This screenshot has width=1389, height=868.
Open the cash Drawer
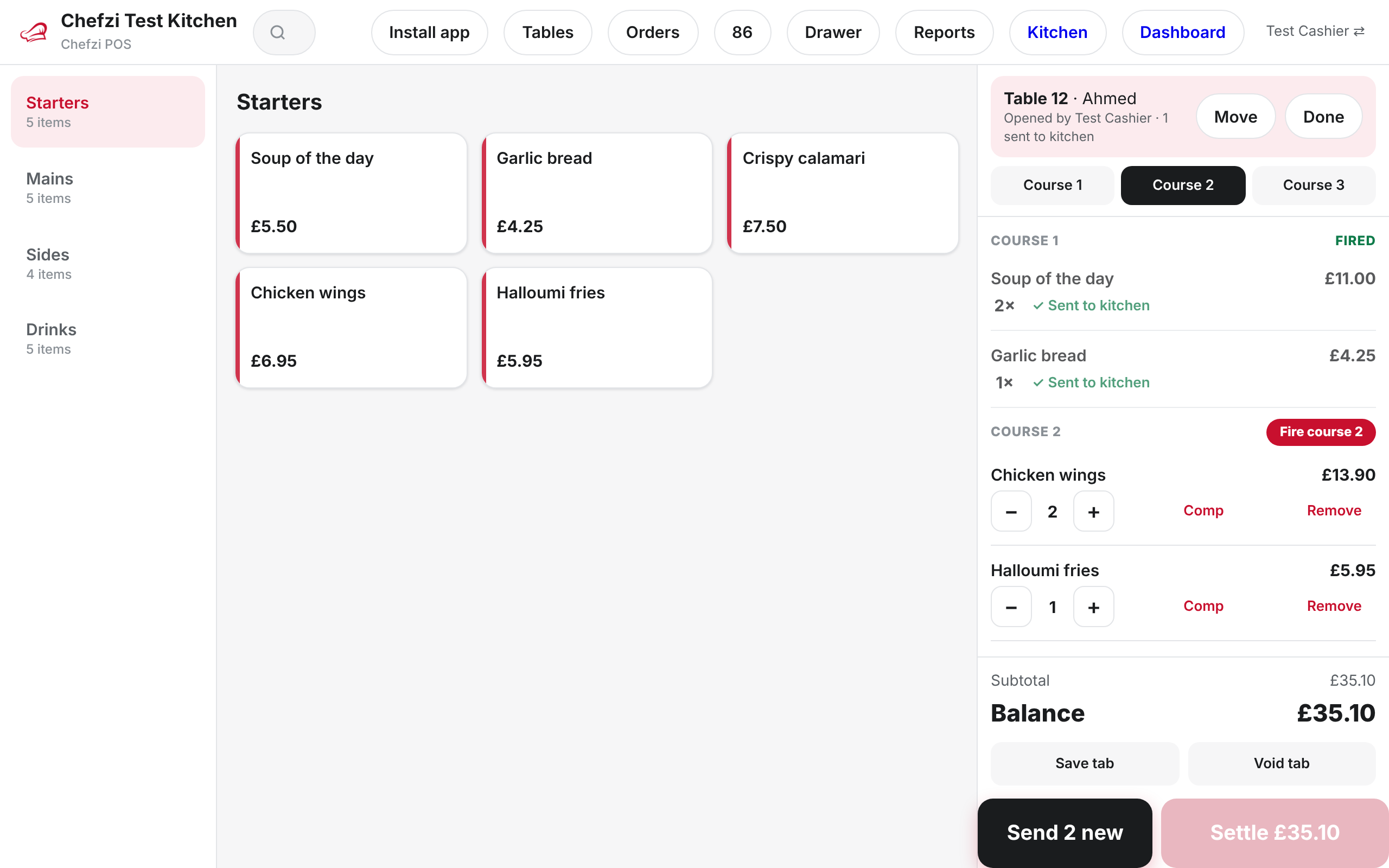point(833,32)
